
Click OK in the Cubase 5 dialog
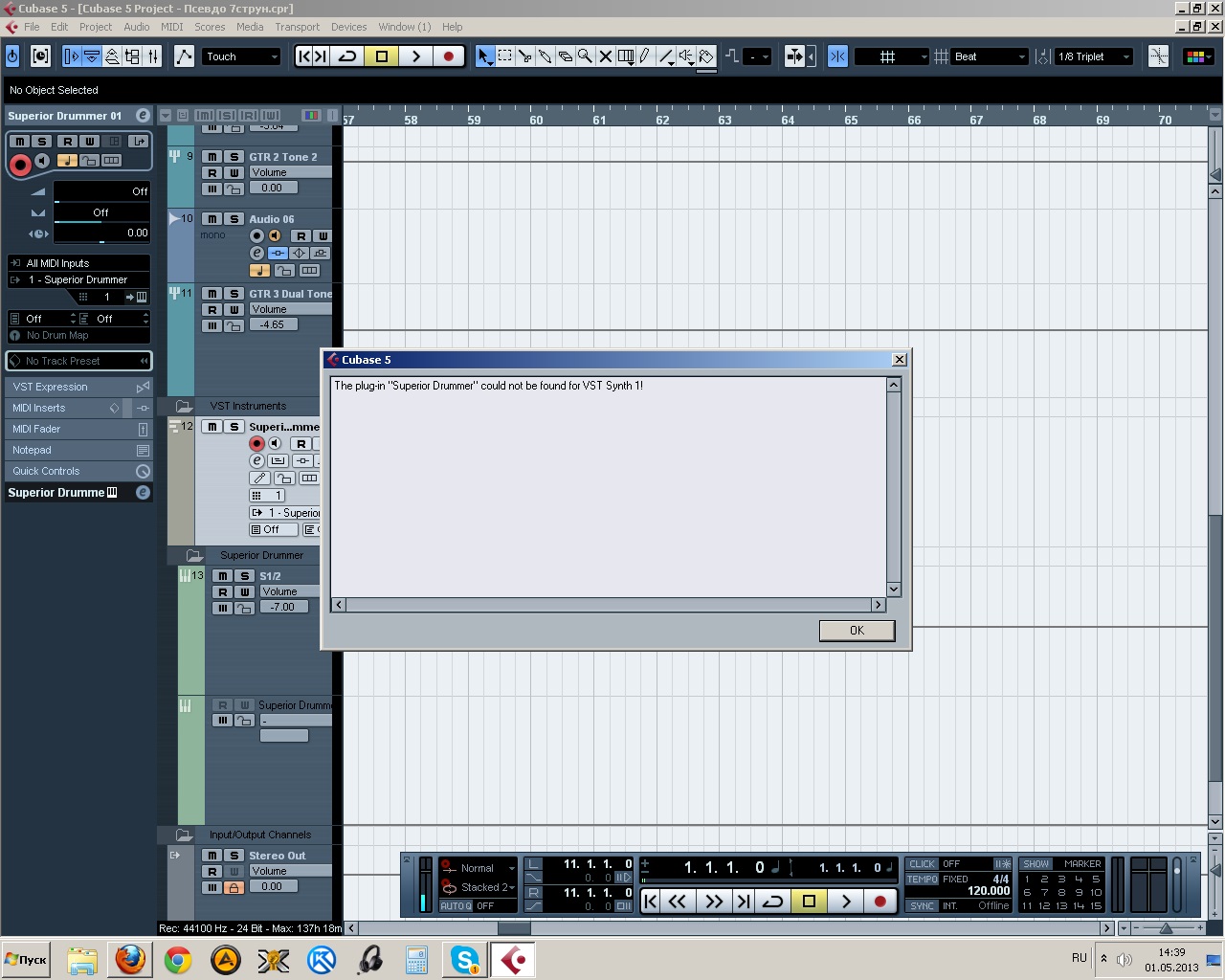[857, 630]
